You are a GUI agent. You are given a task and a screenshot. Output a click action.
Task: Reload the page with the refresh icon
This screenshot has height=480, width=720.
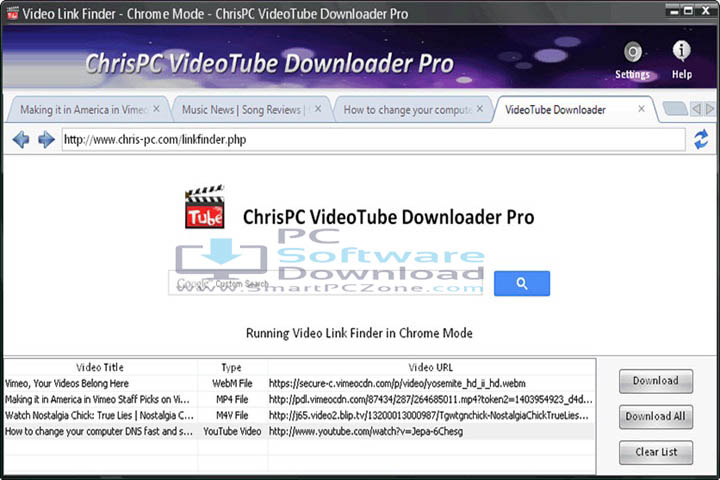click(x=701, y=140)
